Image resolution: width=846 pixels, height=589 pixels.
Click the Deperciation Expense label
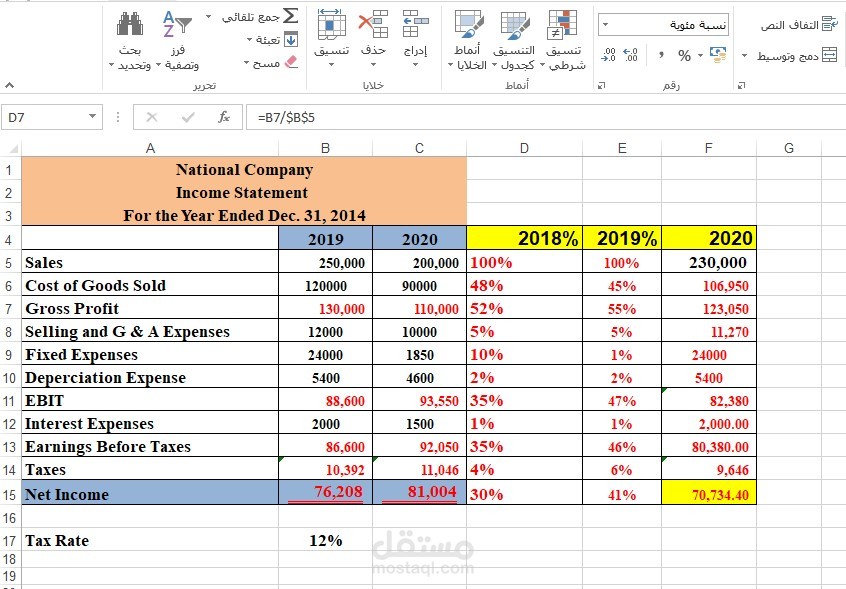[x=150, y=378]
